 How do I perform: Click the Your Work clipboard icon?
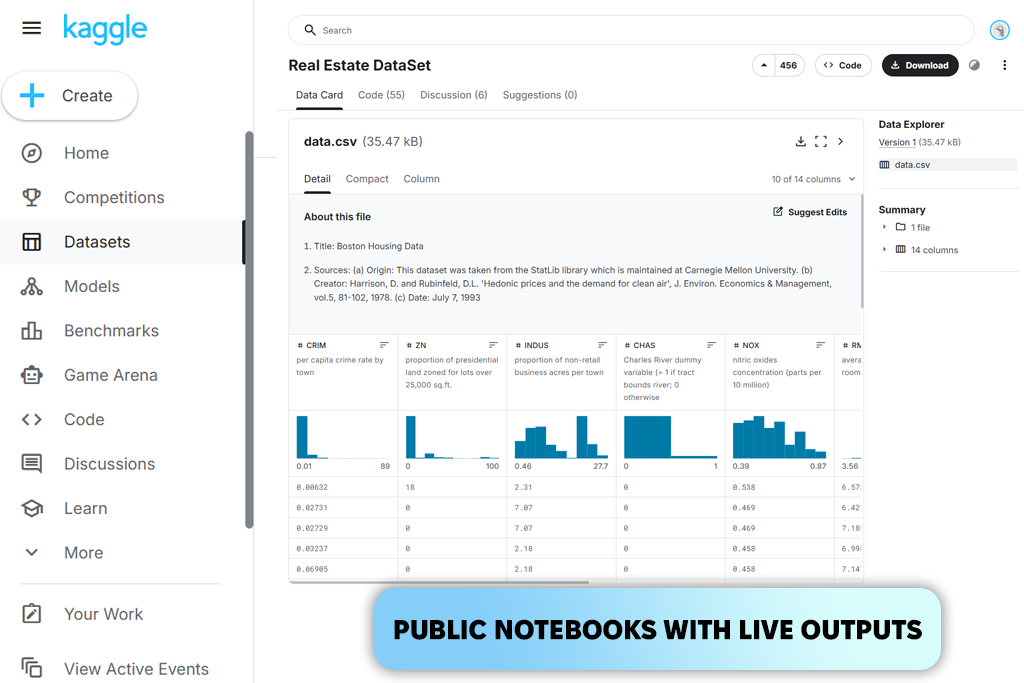coord(31,614)
